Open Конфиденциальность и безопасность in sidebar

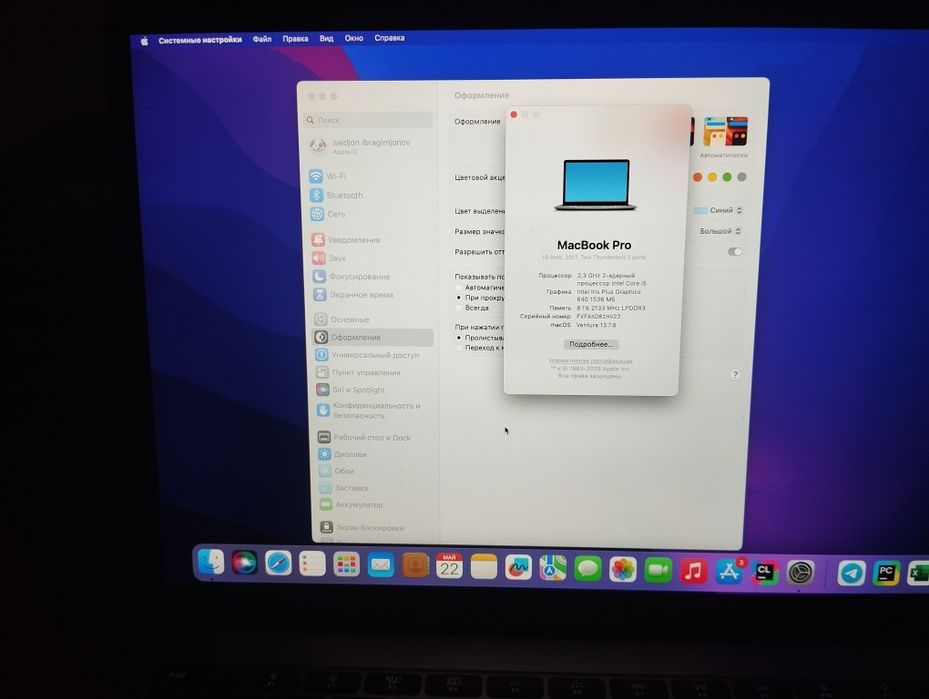pos(369,411)
